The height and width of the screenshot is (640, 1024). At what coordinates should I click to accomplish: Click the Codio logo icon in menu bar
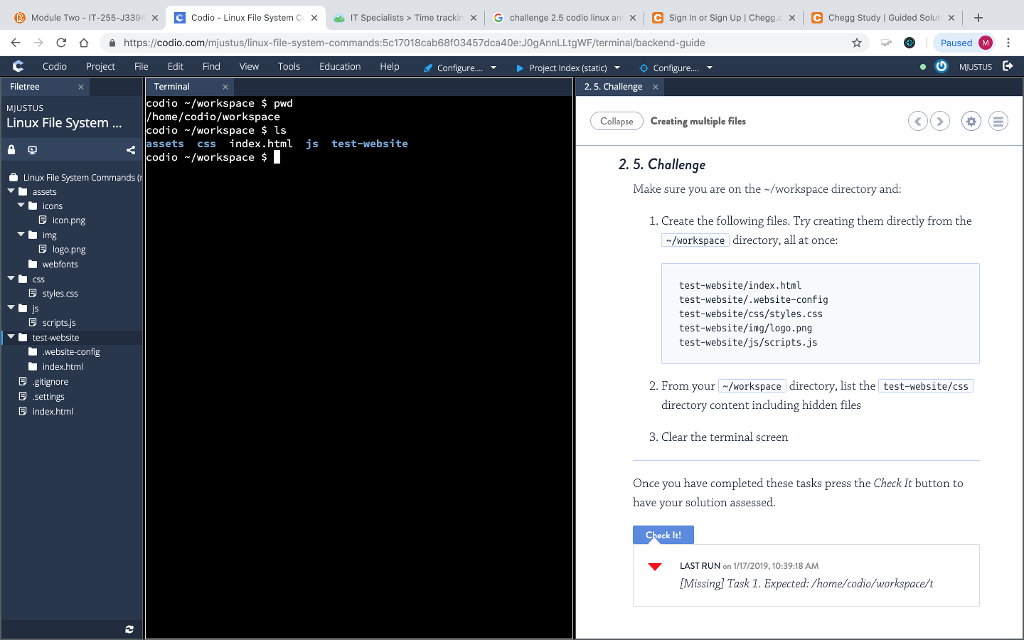coord(18,66)
